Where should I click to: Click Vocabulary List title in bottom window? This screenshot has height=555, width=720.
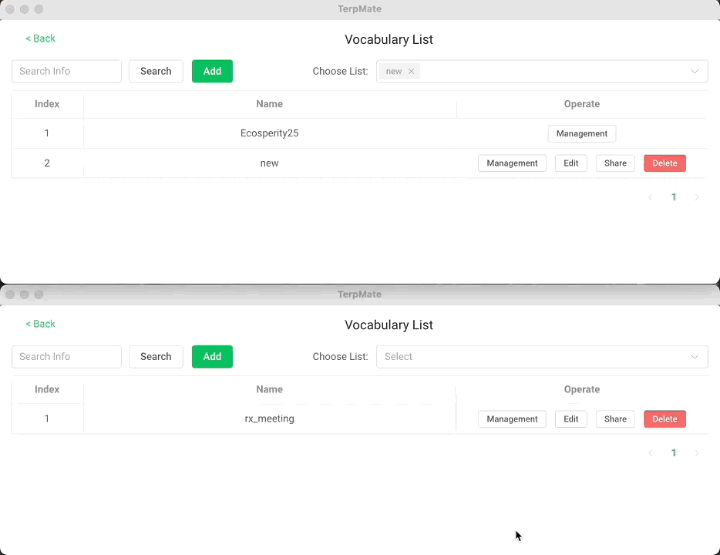388,325
